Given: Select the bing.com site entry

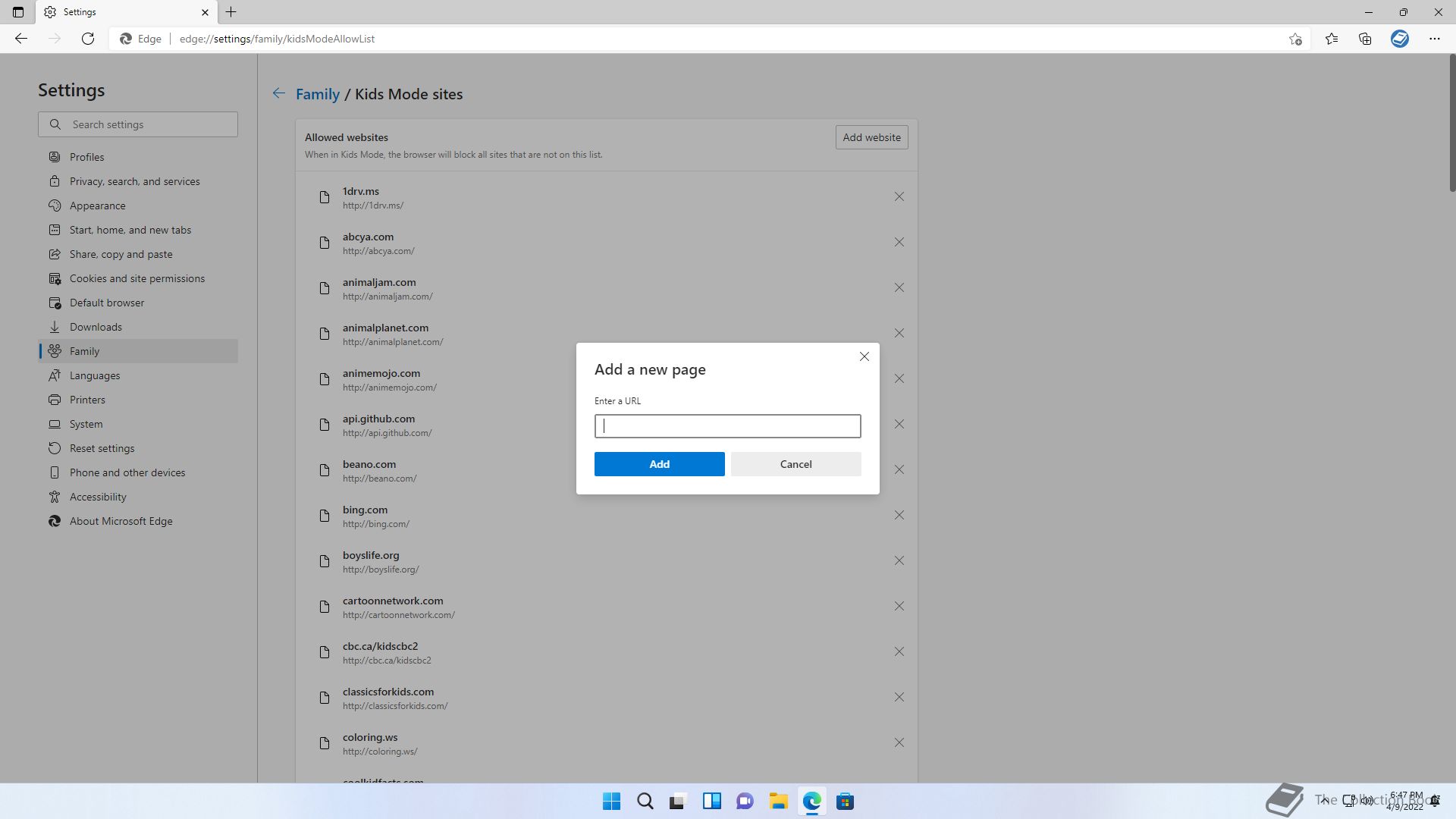Looking at the screenshot, I should tap(607, 516).
